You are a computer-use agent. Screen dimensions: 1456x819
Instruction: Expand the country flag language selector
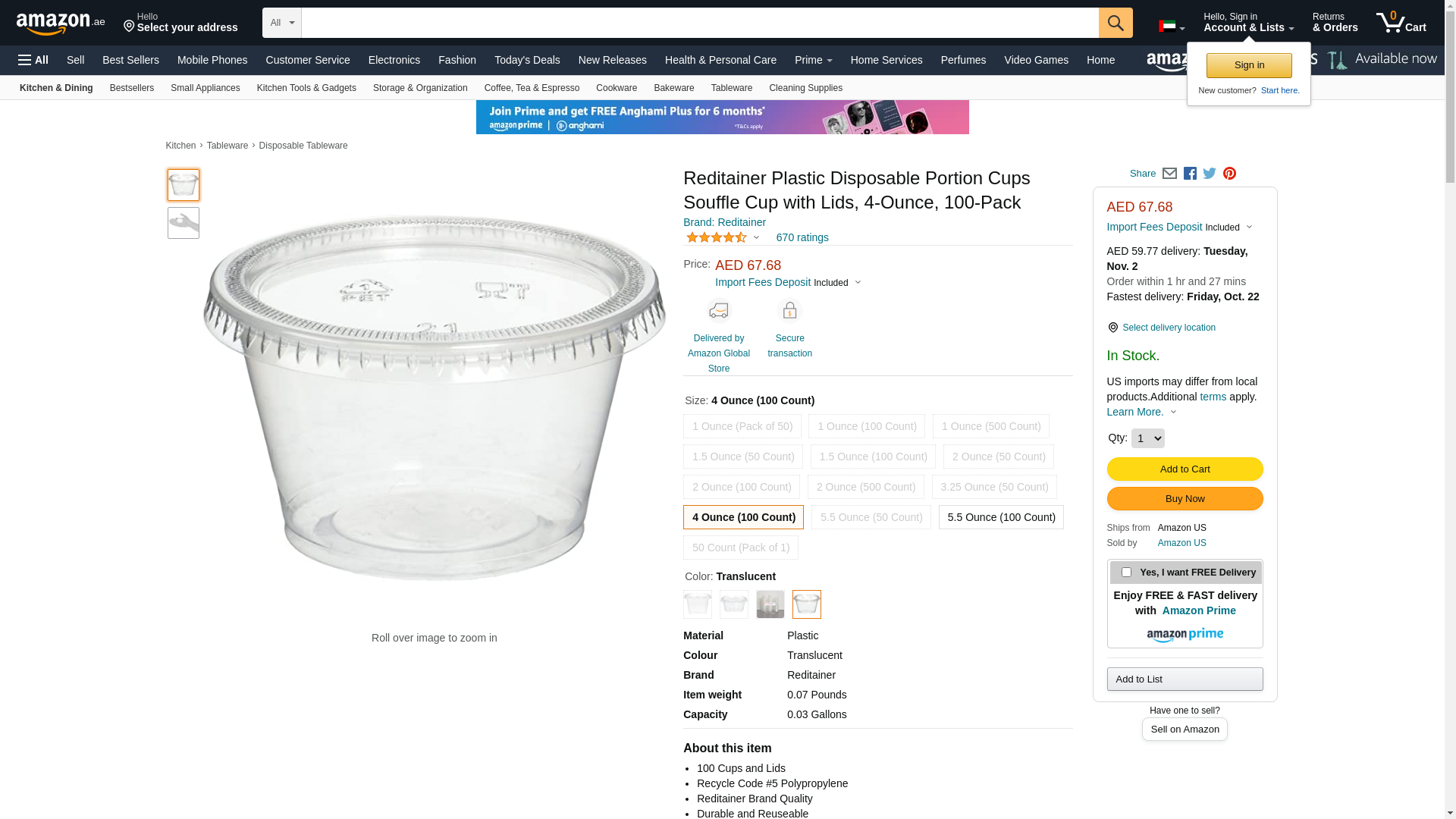tap(1172, 27)
